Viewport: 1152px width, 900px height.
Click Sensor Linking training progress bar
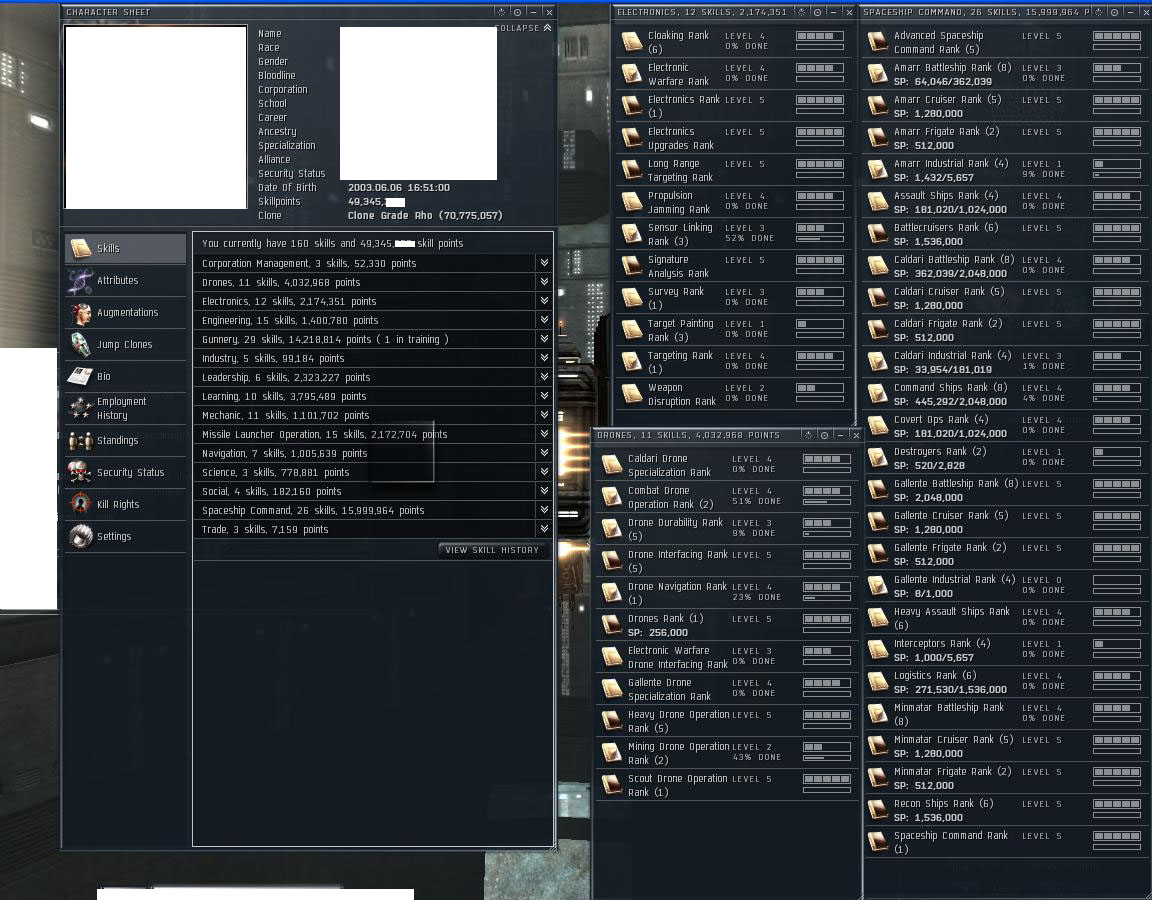click(x=820, y=240)
